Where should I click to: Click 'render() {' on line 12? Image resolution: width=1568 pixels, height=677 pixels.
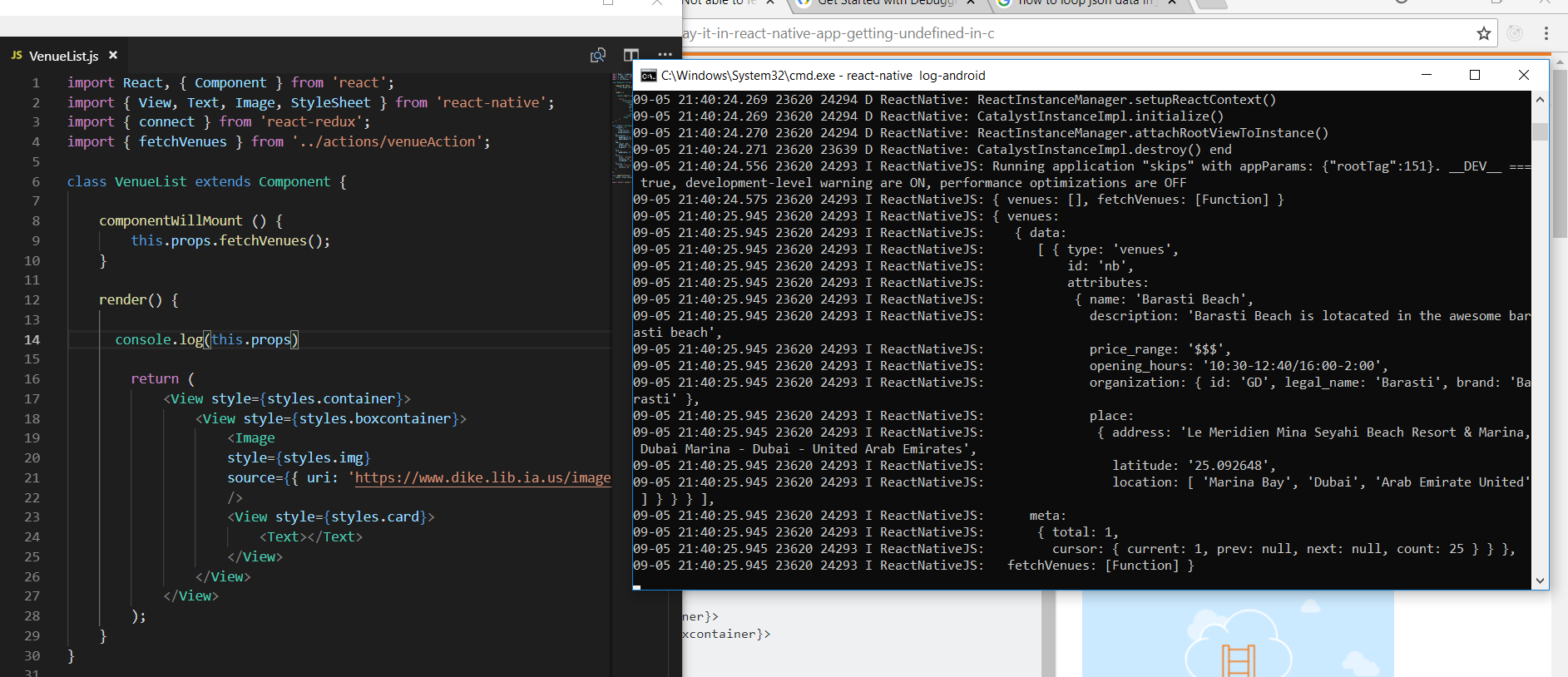pos(138,299)
